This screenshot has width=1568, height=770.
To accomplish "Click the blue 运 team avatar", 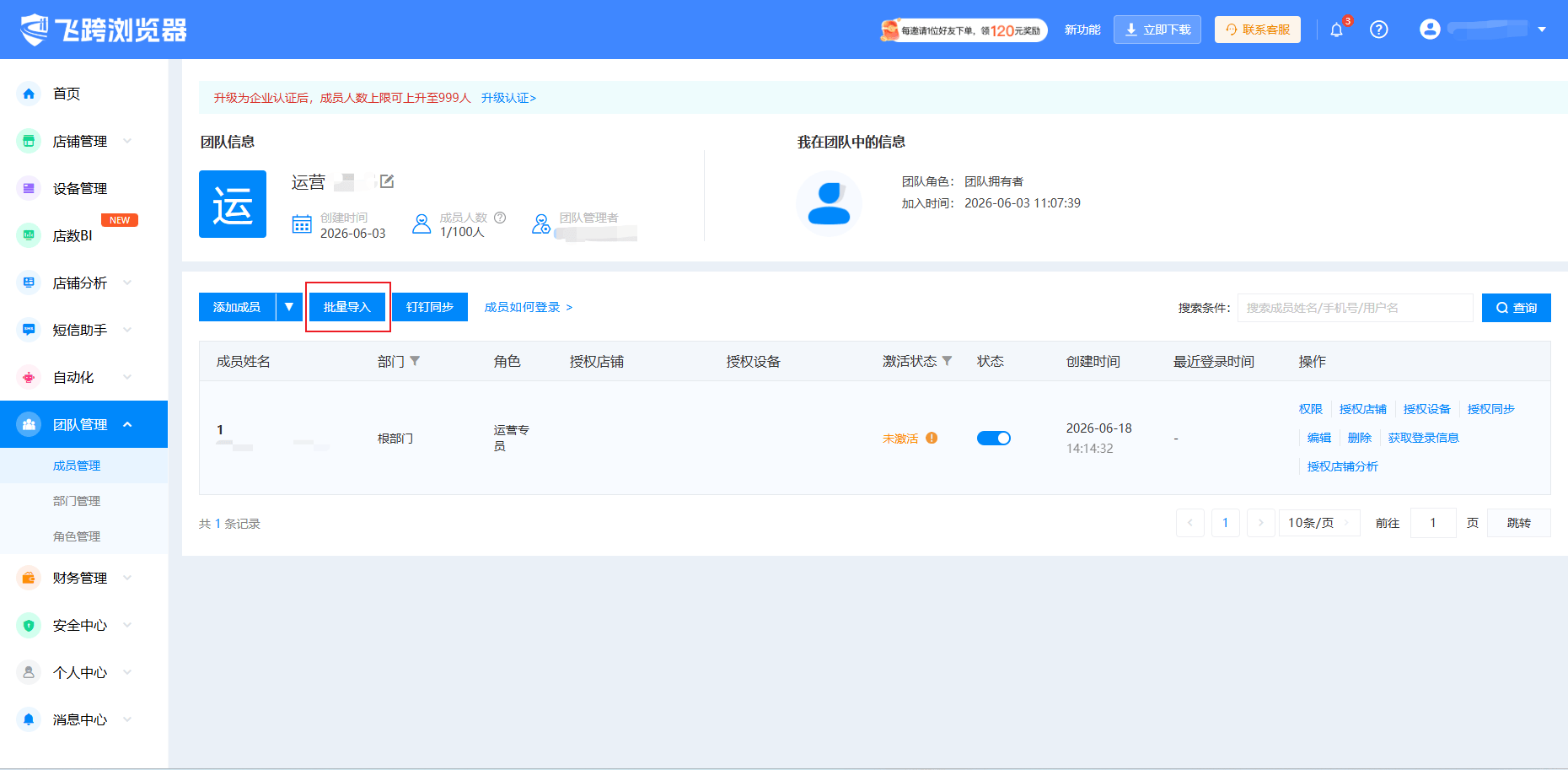I will click(x=233, y=204).
